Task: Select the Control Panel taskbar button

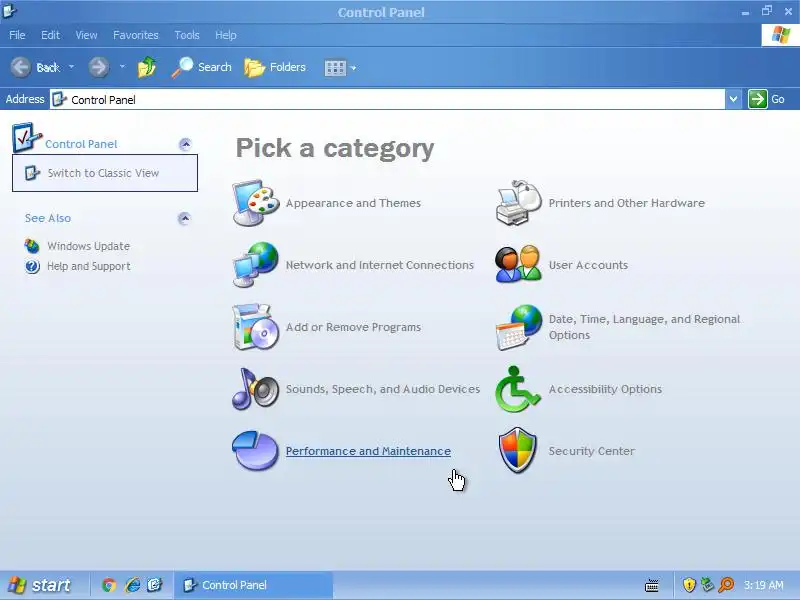Action: 254,585
